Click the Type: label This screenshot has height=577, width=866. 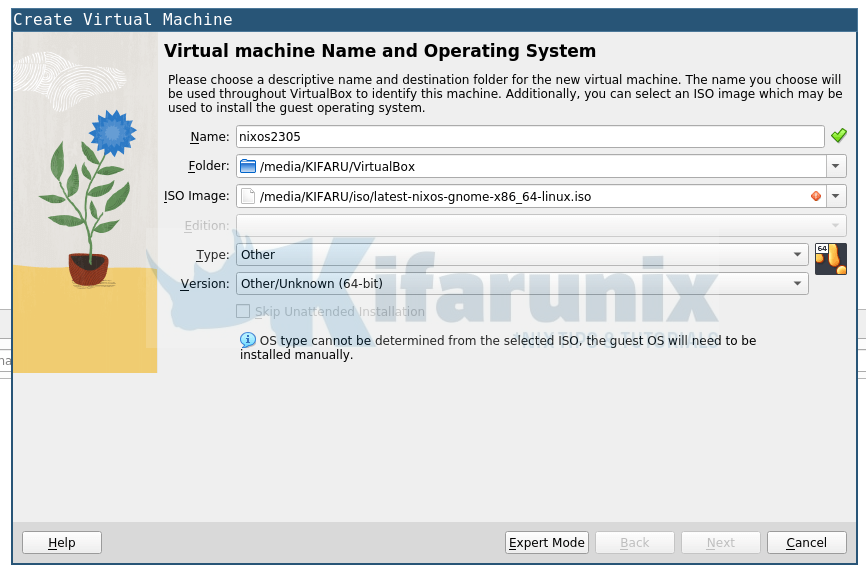click(x=213, y=255)
